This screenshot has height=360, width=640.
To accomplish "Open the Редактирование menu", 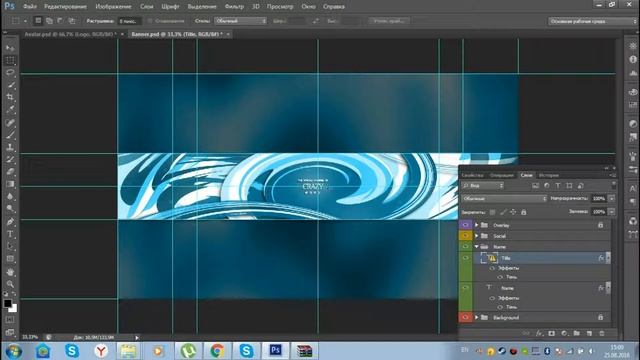I will (65, 7).
